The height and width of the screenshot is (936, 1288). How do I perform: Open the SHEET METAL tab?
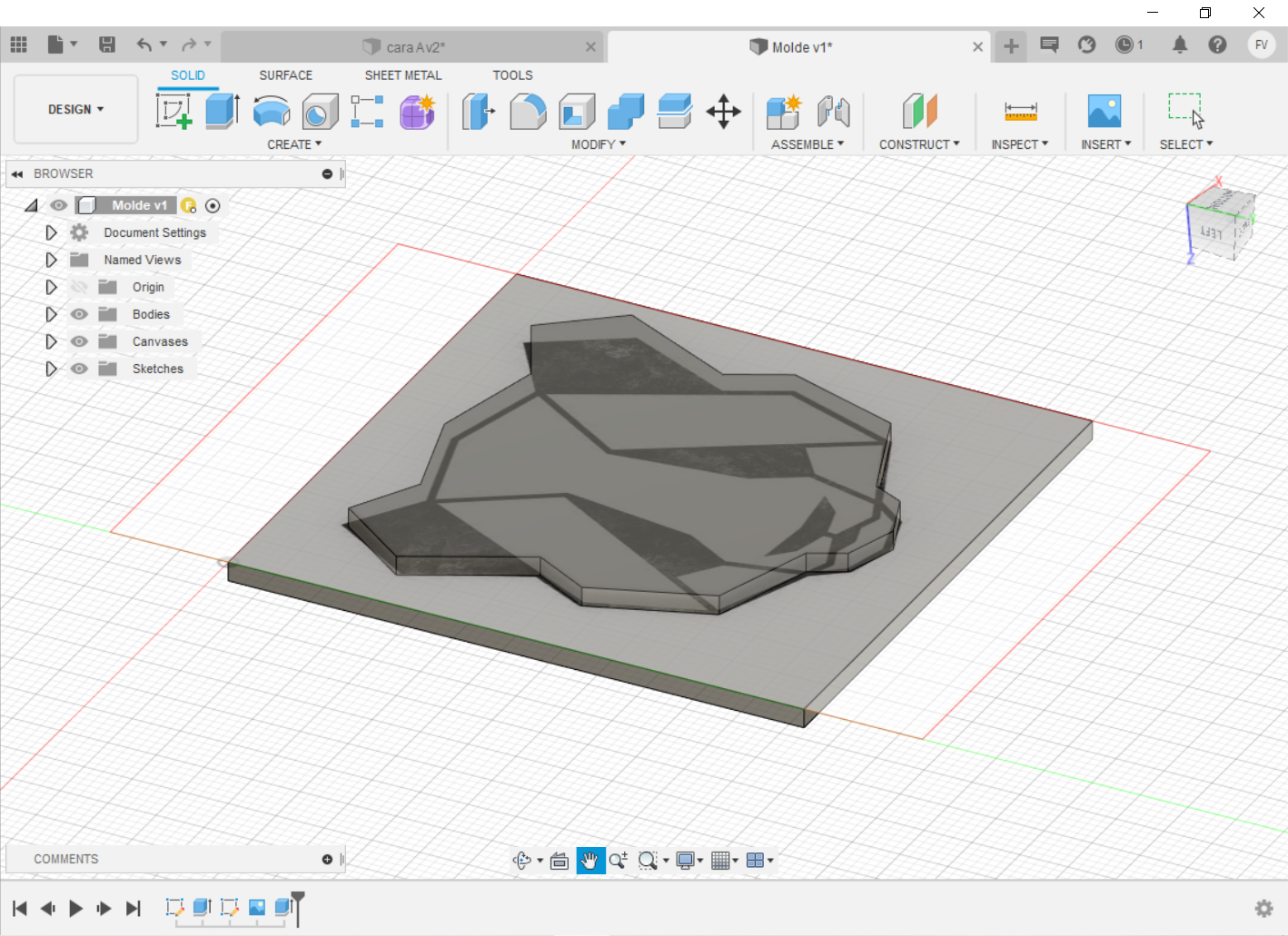(x=402, y=75)
